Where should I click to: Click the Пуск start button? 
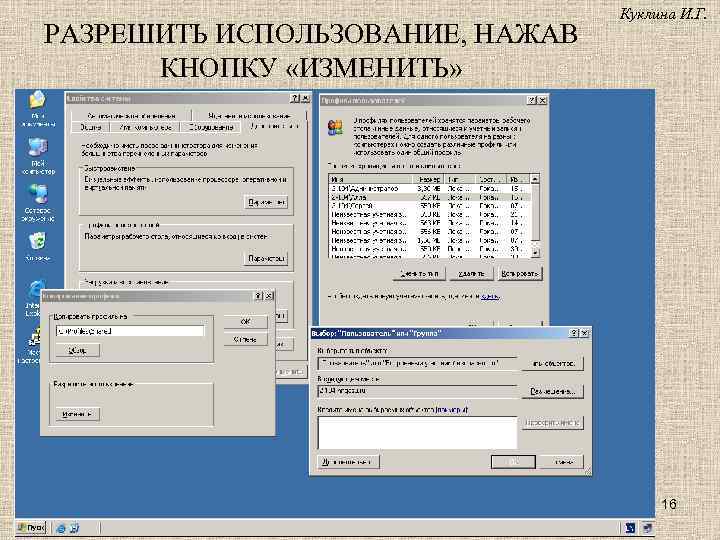tap(31, 528)
